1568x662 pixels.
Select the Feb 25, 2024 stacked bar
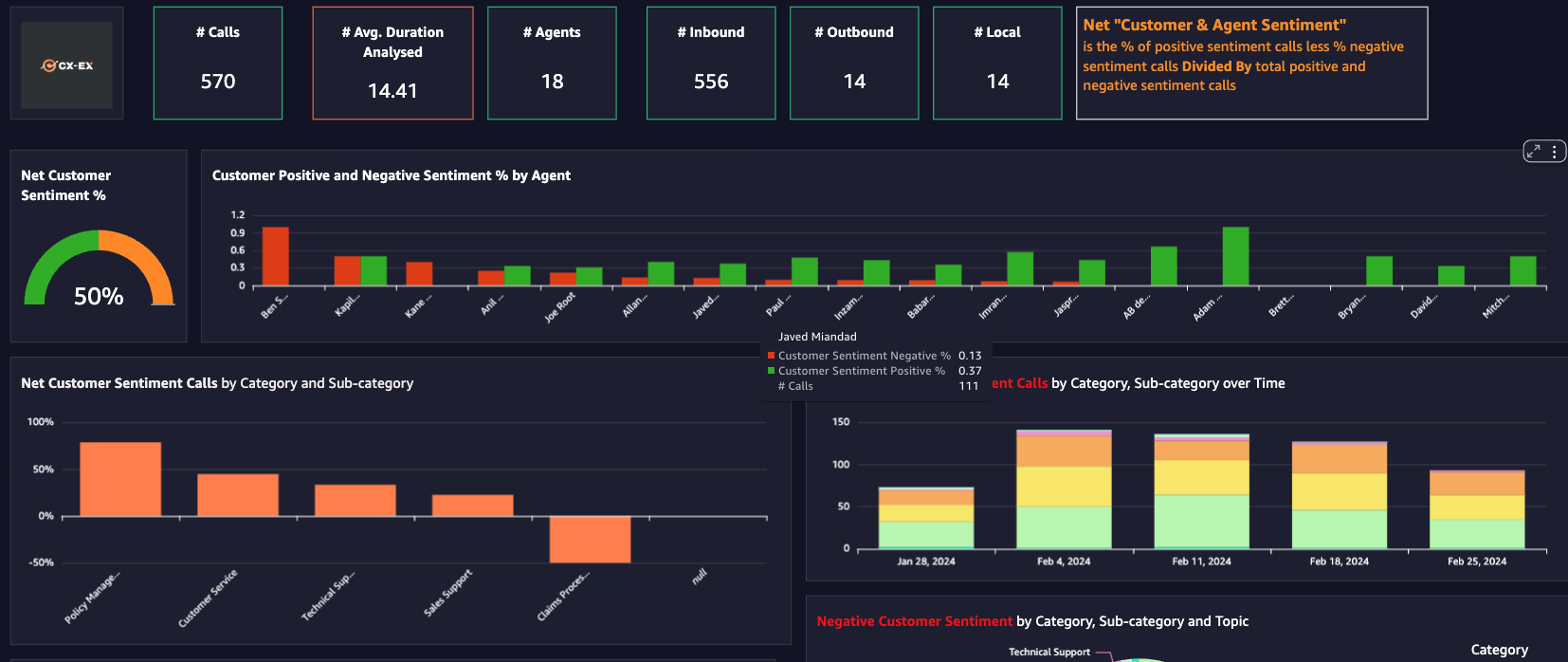click(1477, 509)
